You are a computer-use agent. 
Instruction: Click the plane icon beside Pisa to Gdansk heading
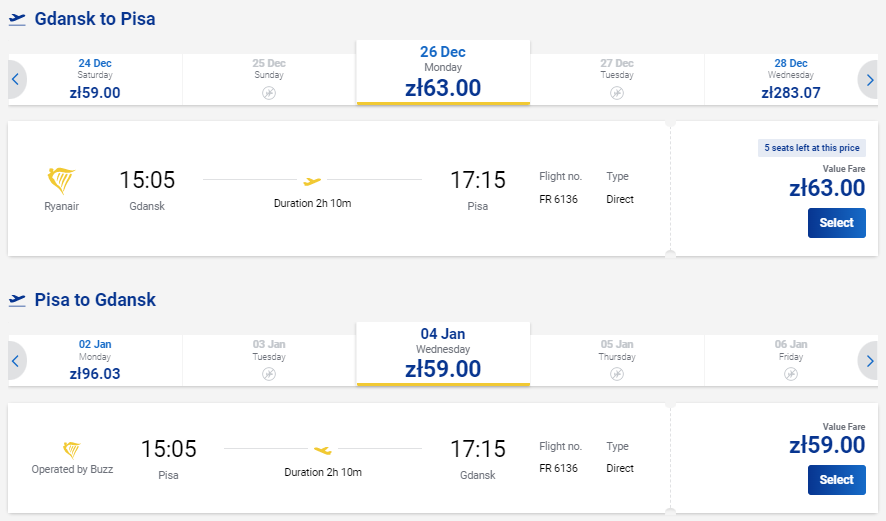[x=17, y=300]
